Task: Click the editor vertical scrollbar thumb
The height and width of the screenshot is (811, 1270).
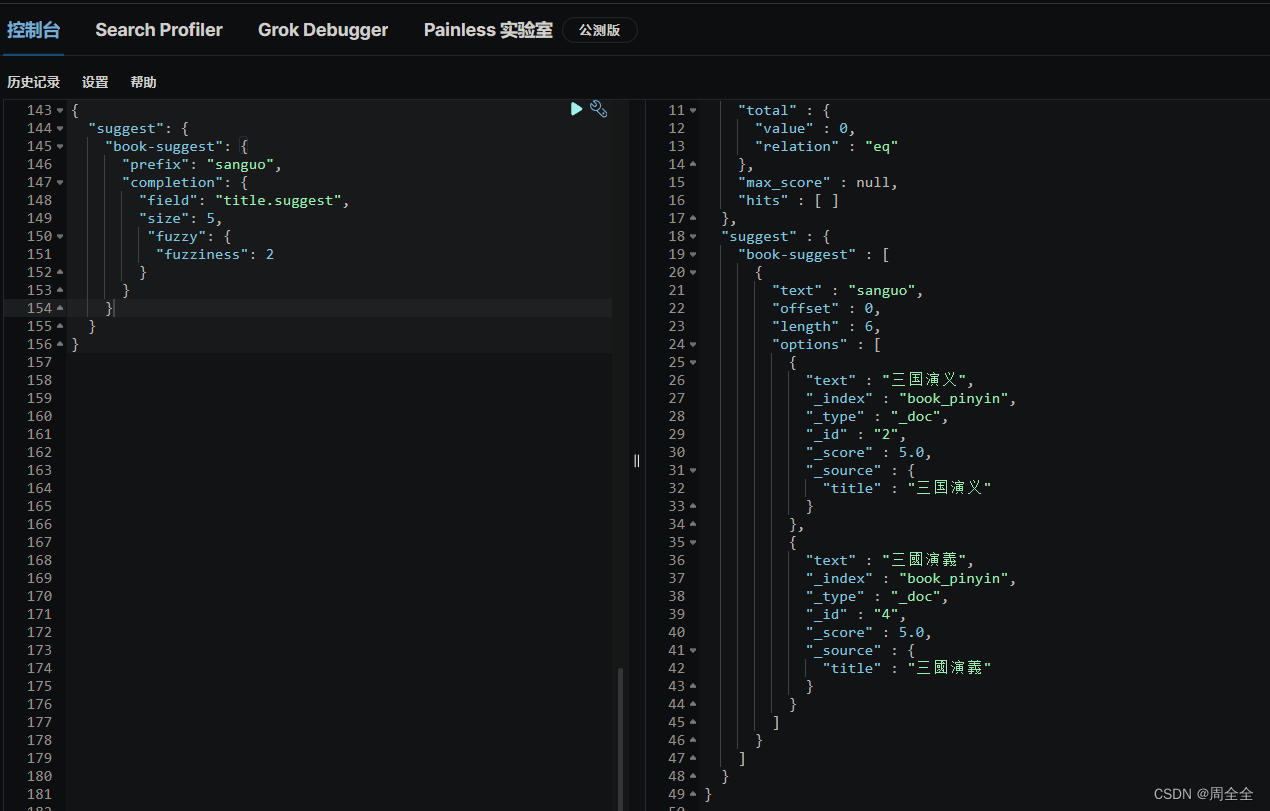Action: pos(620,738)
